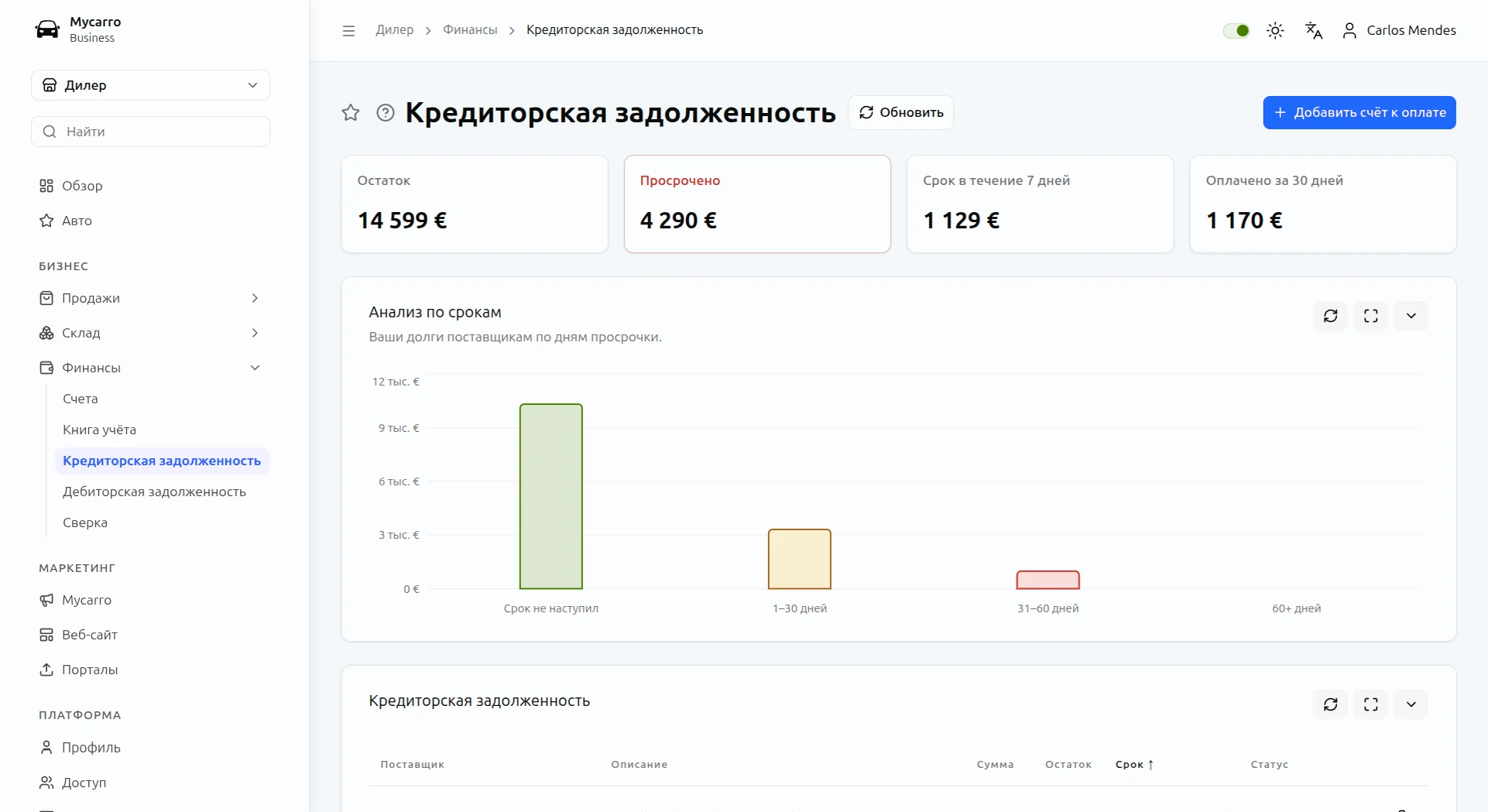Click the red 31–60 дней bar
Viewport: 1488px width, 812px height.
pyautogui.click(x=1048, y=580)
